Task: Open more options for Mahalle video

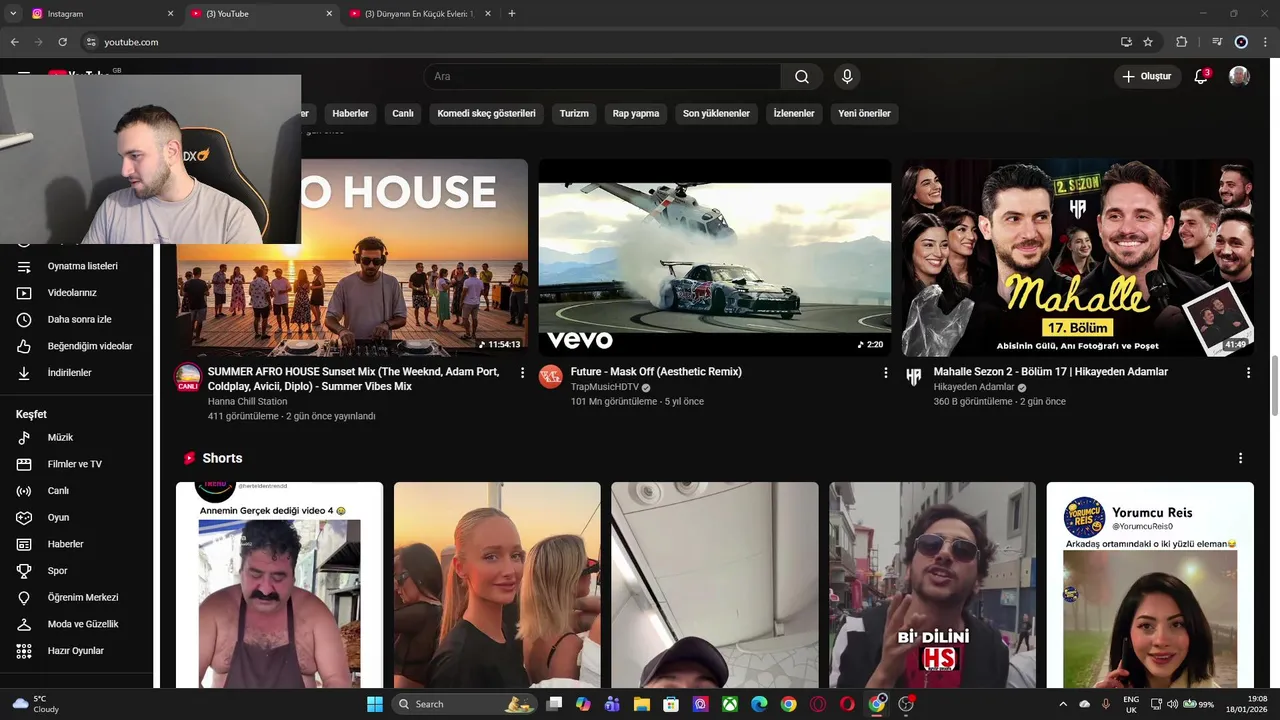Action: click(1248, 373)
